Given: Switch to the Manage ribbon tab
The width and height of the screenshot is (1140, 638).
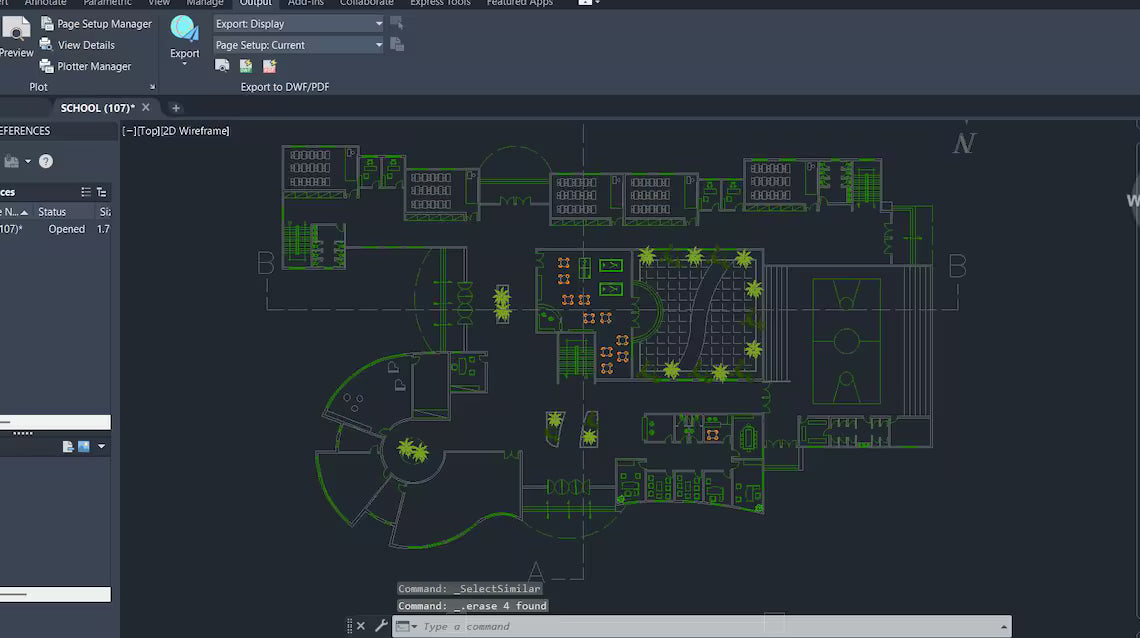Looking at the screenshot, I should click(205, 3).
